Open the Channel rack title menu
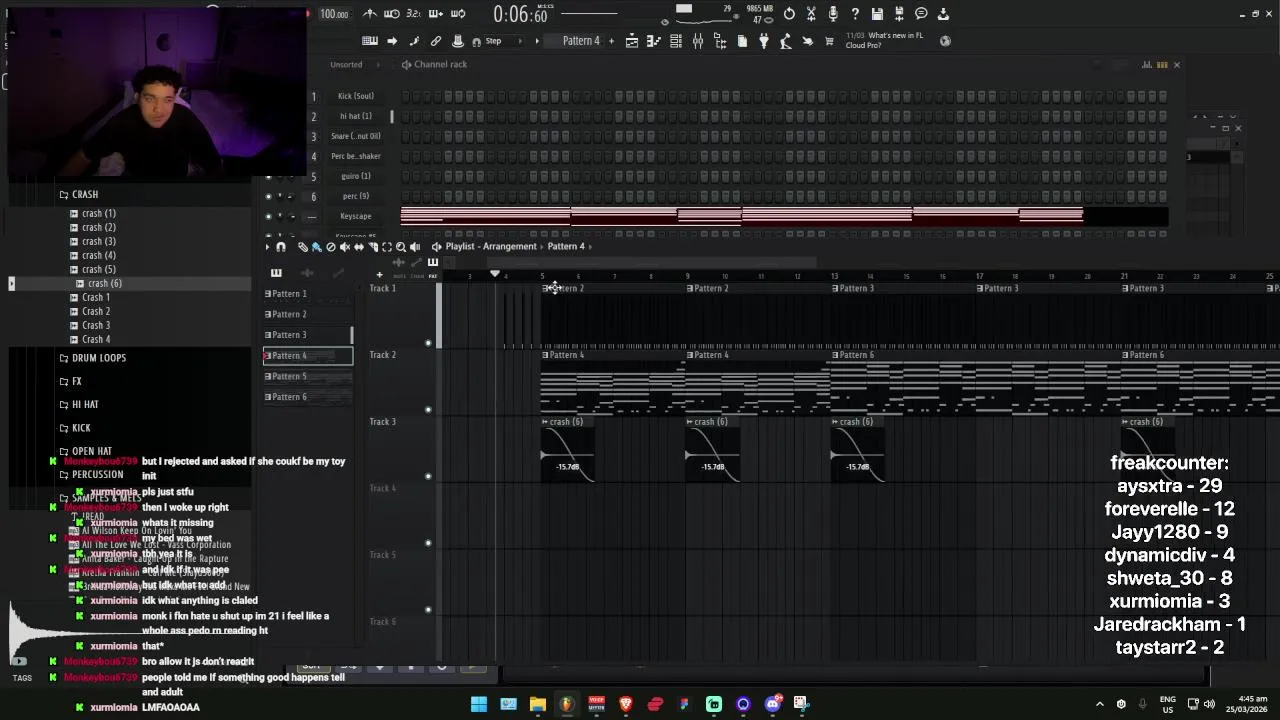 [434, 65]
